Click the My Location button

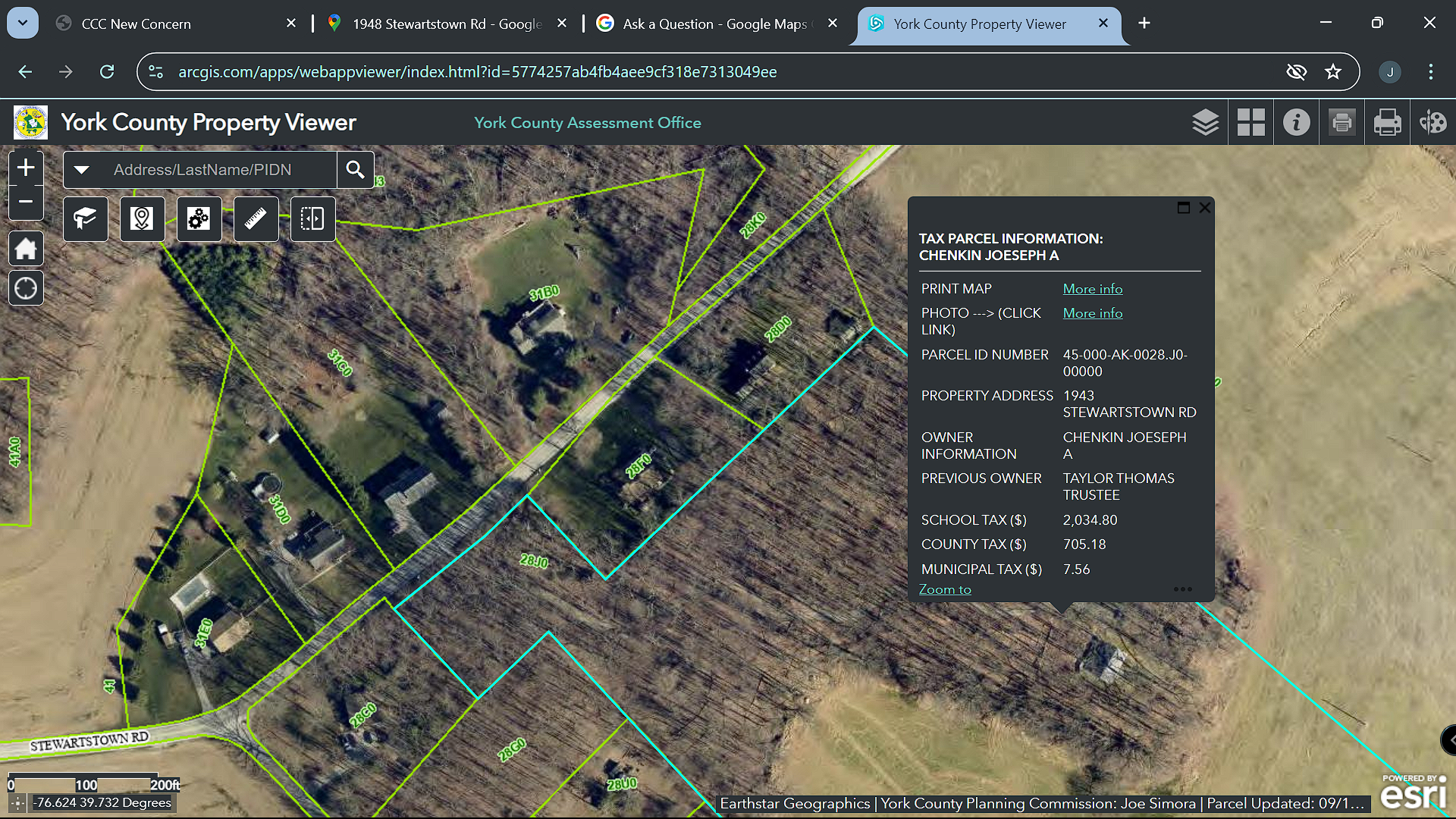coord(26,289)
